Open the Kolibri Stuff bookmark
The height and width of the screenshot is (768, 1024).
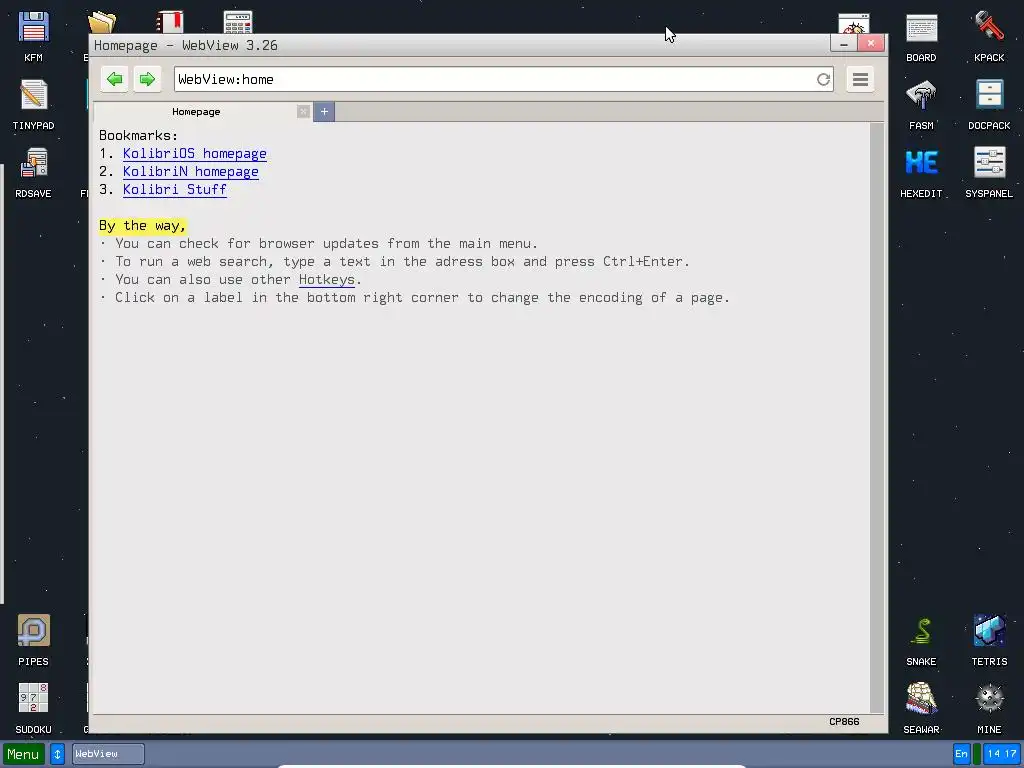175,189
